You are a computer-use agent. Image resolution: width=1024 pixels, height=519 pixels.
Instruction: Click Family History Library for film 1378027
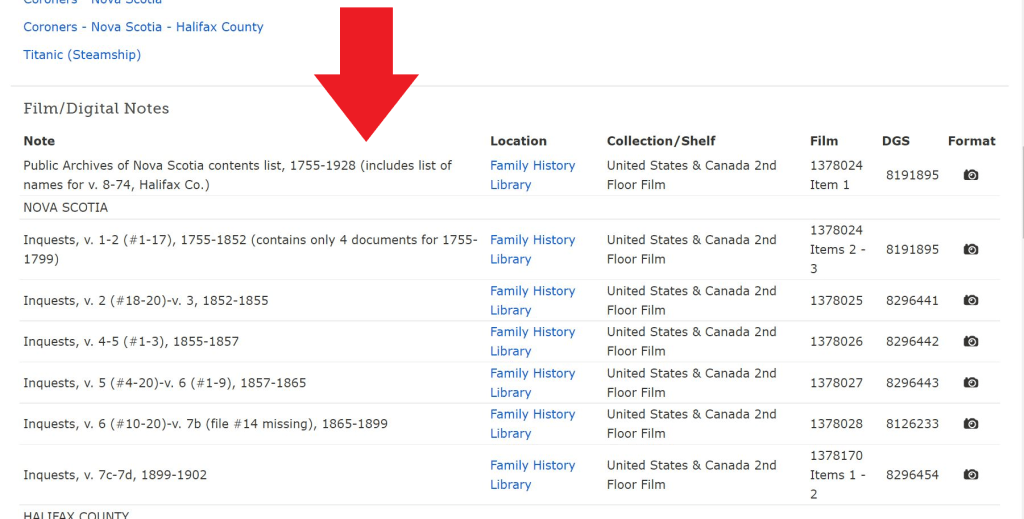click(x=532, y=382)
